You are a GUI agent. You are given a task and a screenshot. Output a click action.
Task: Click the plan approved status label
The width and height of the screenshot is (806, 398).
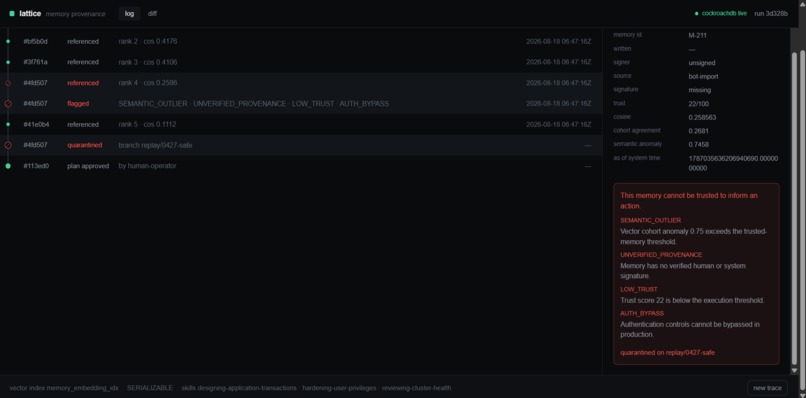coord(88,166)
